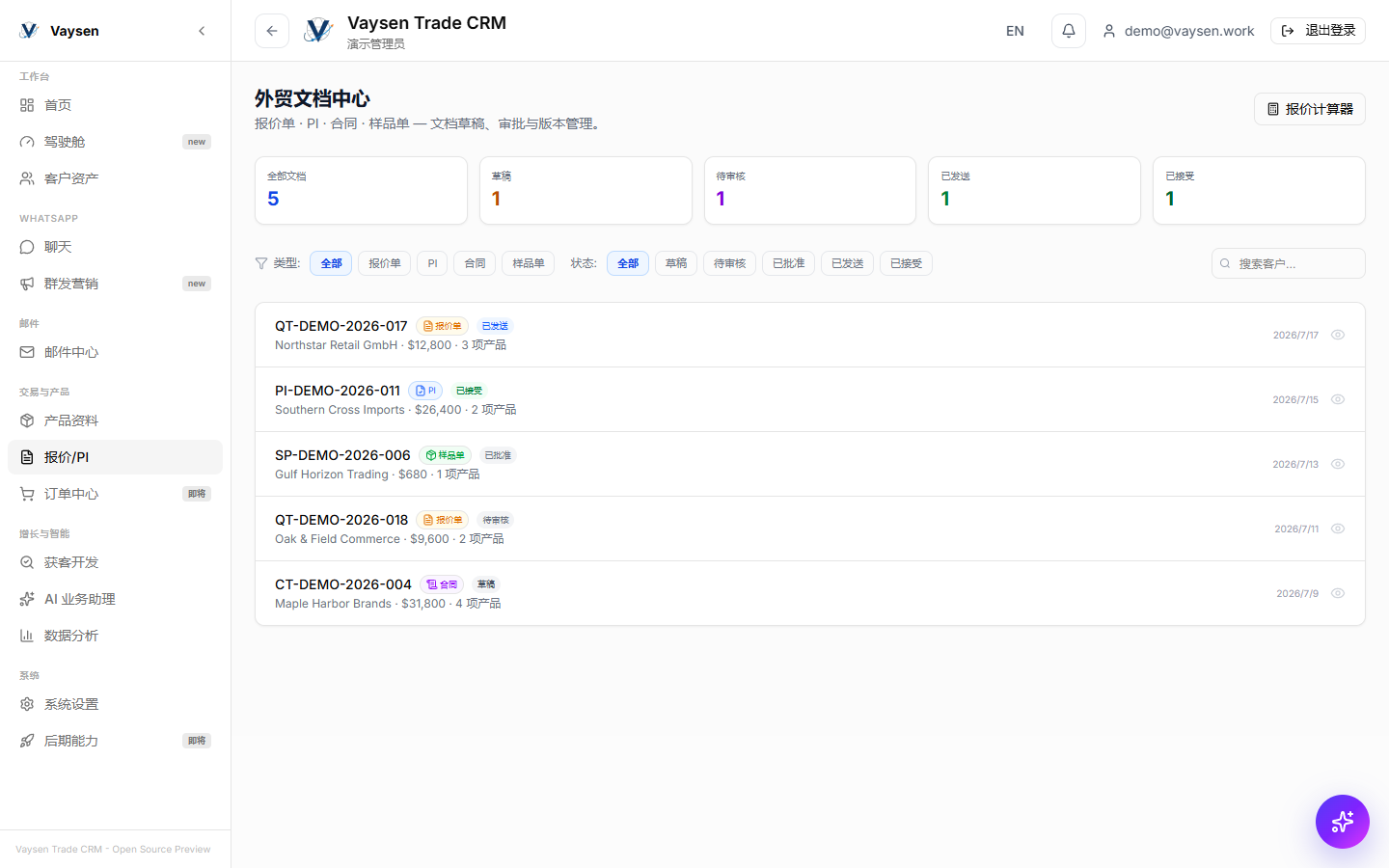Click the eye icon for PI-DEMO-2026-011
1389x868 pixels.
[1338, 399]
